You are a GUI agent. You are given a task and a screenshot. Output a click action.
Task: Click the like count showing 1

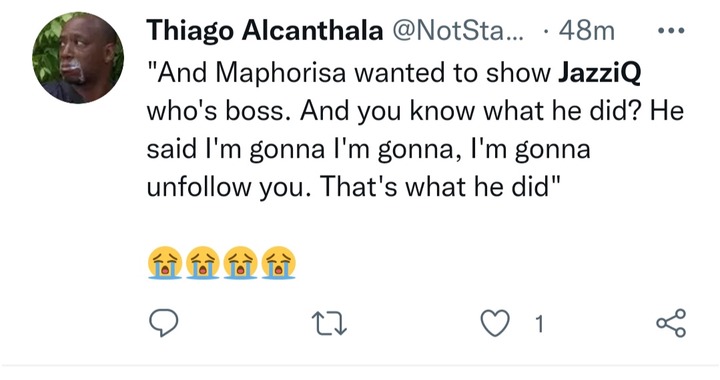coord(540,324)
